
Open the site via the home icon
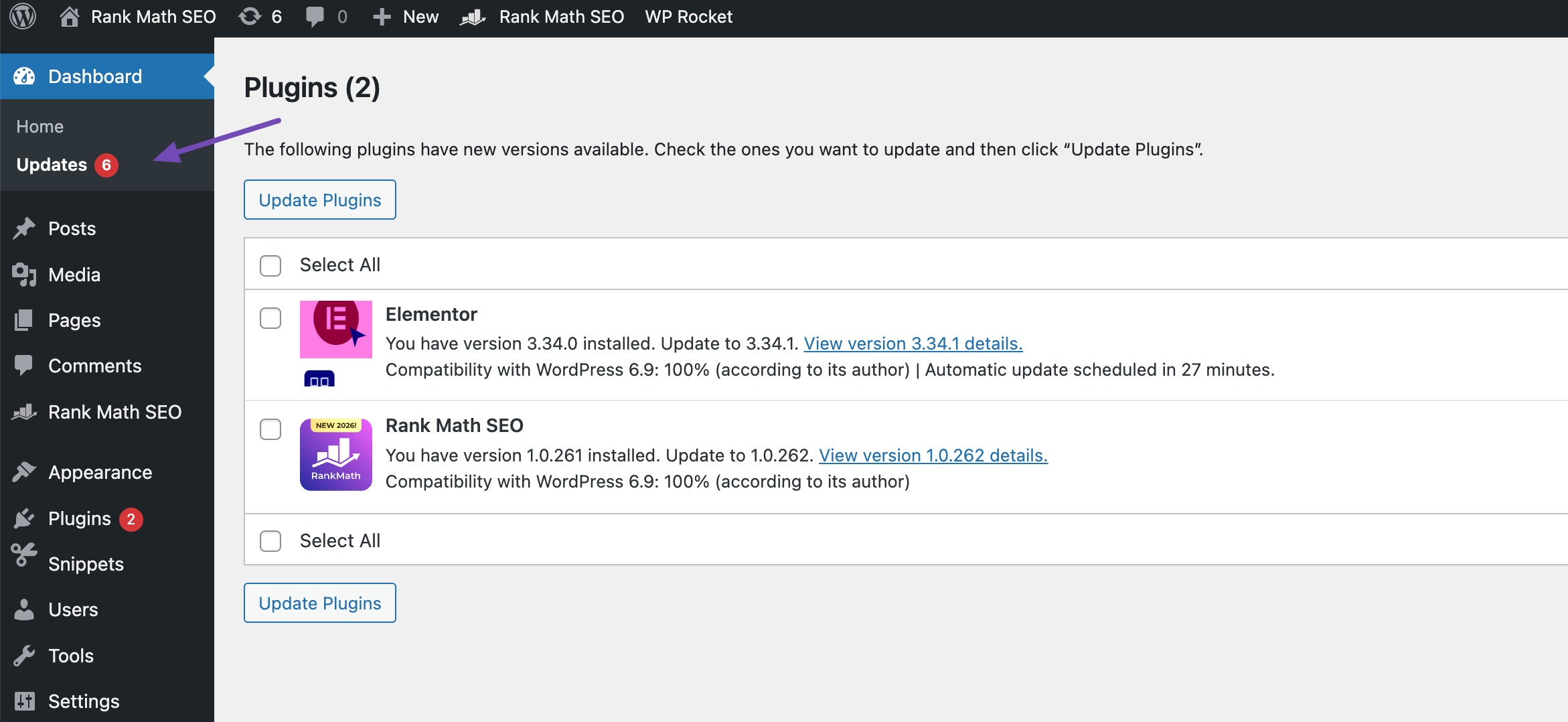click(x=71, y=17)
